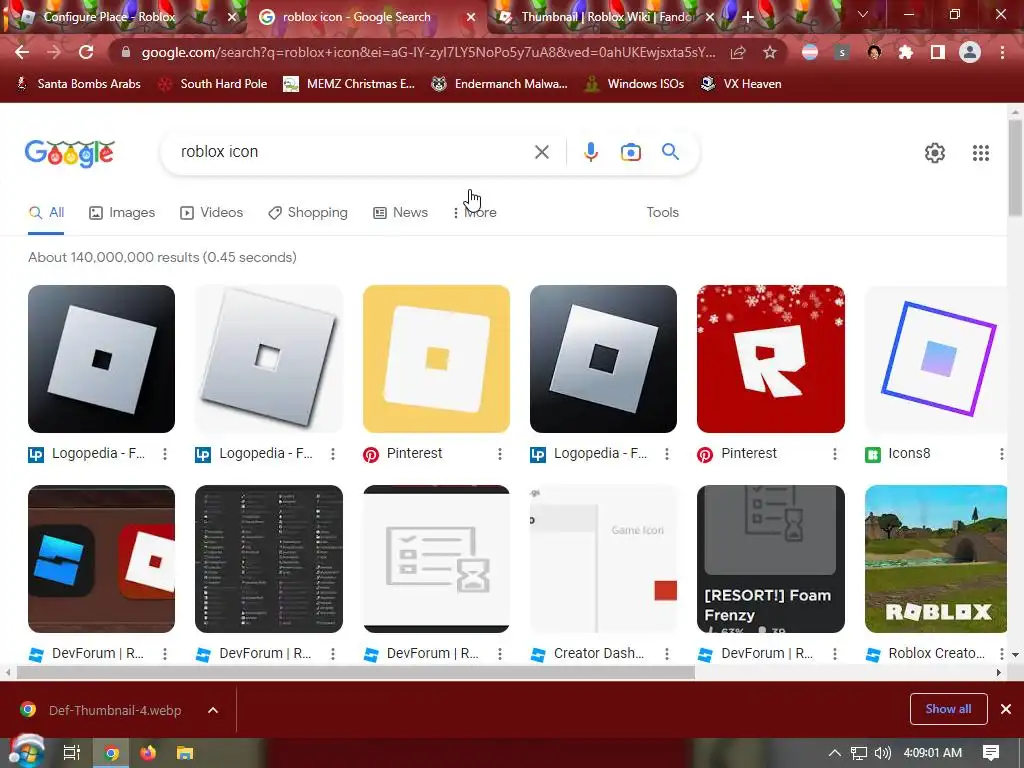Image resolution: width=1024 pixels, height=768 pixels.
Task: Select the News search tab
Action: click(400, 213)
